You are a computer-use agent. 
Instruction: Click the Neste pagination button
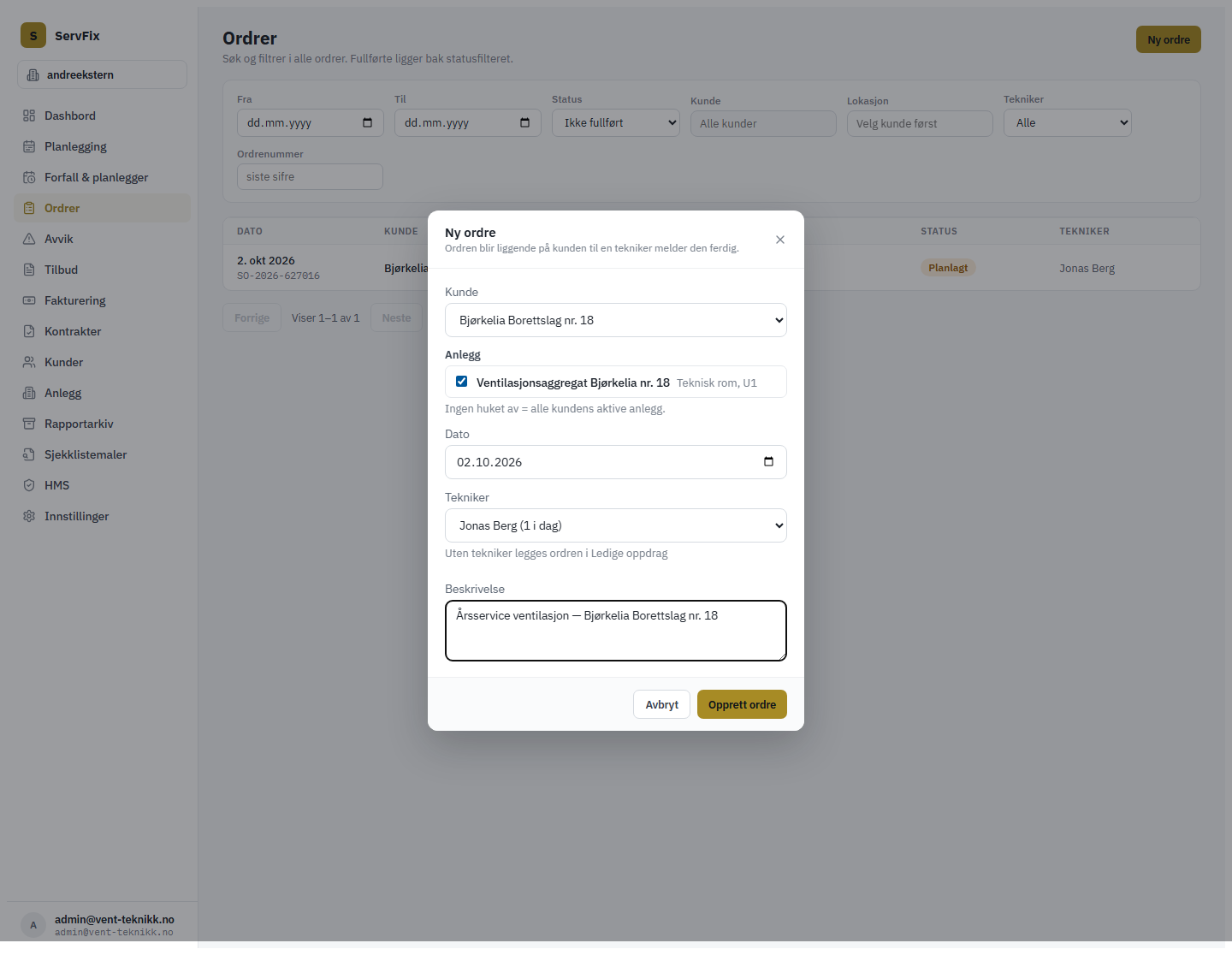point(396,317)
